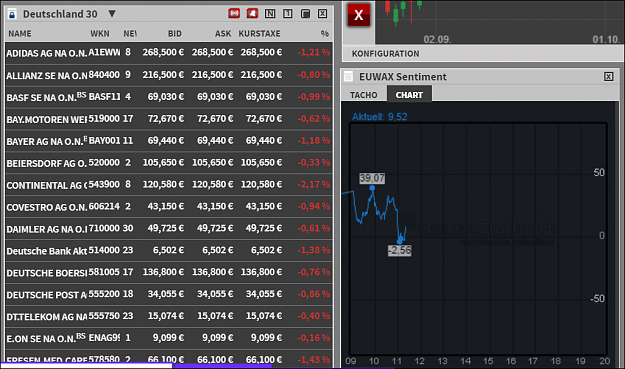Click Adidas bid price 268,500 €
This screenshot has width=625, height=369.
point(163,52)
